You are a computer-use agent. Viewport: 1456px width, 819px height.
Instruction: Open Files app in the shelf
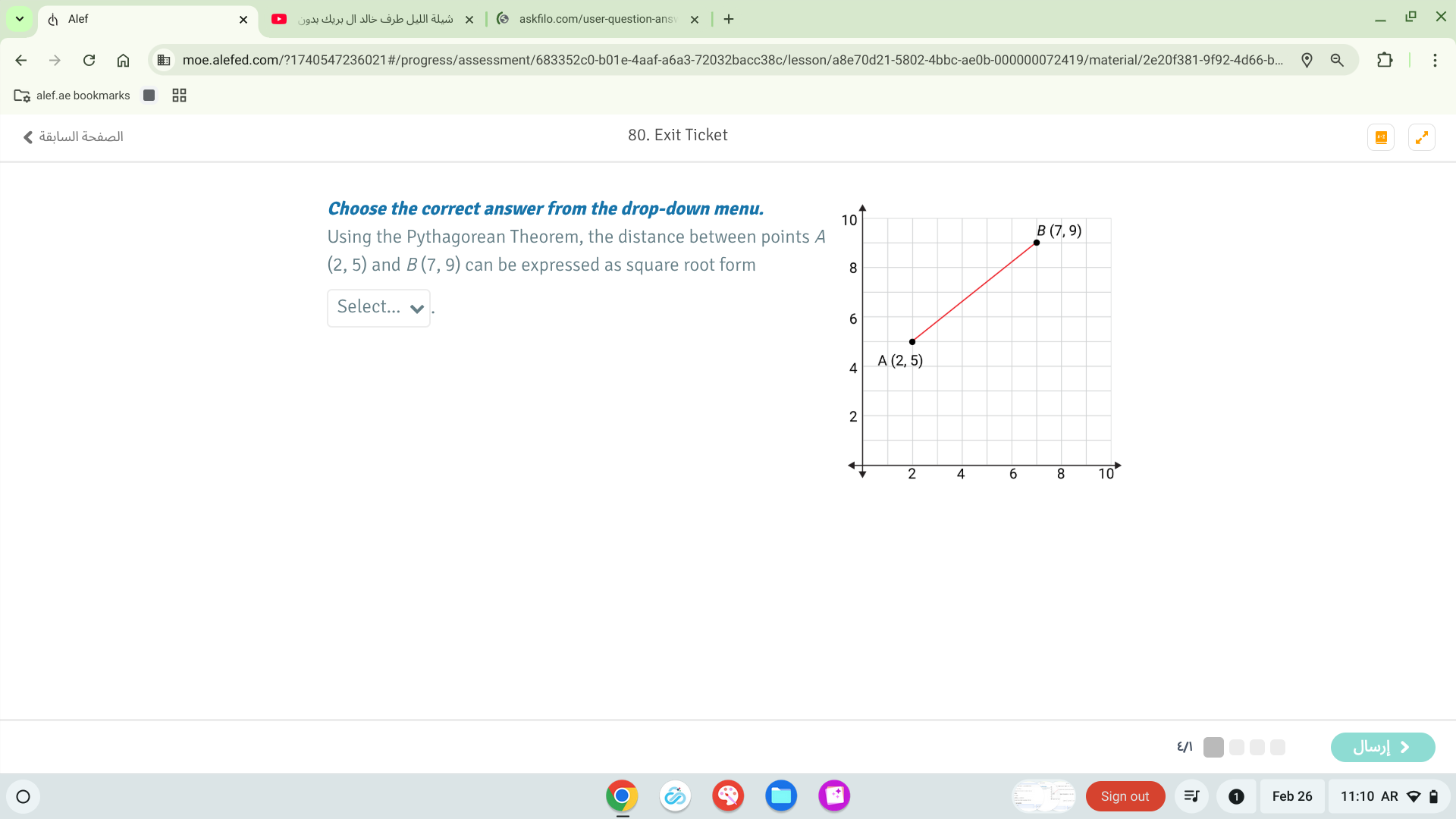pos(780,796)
